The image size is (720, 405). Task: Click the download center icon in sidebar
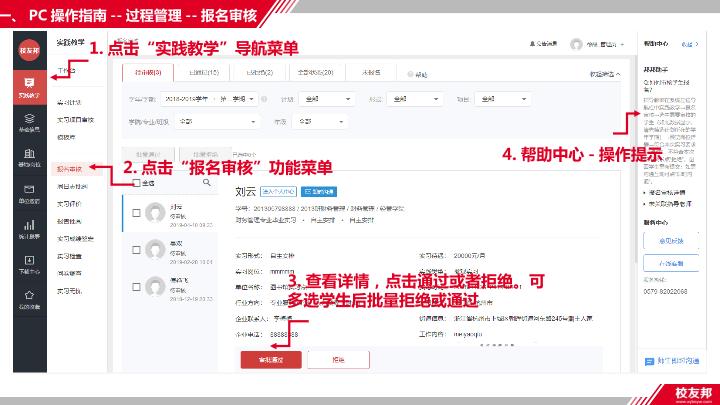tap(29, 264)
